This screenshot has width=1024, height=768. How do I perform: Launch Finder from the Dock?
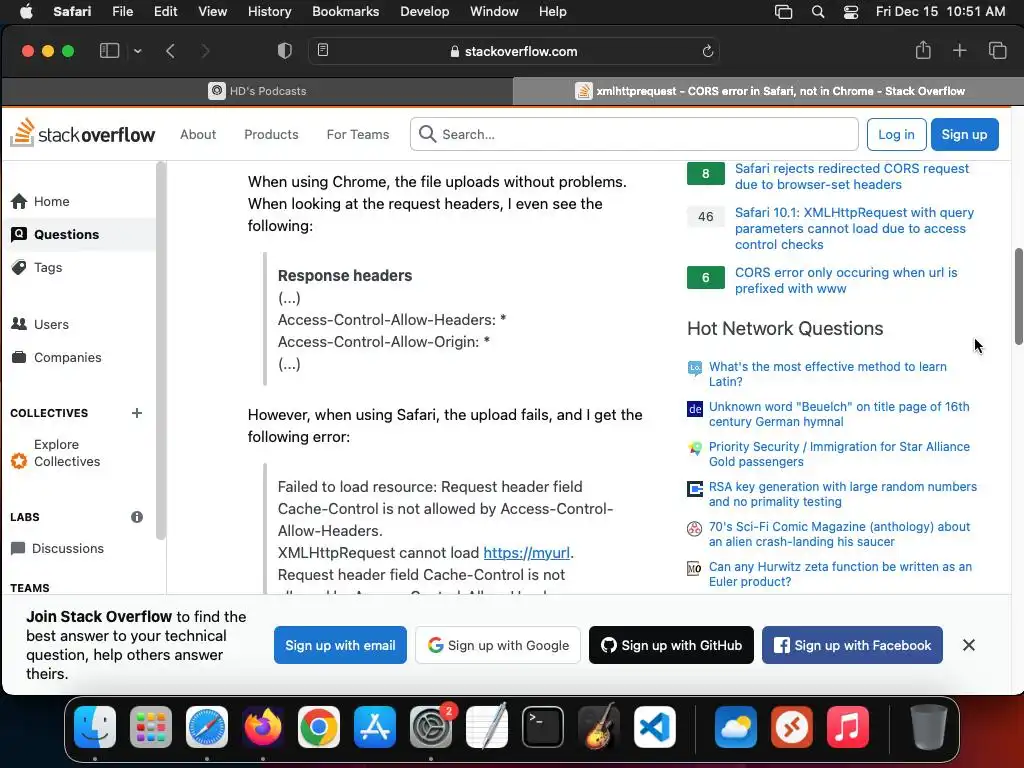(95, 727)
